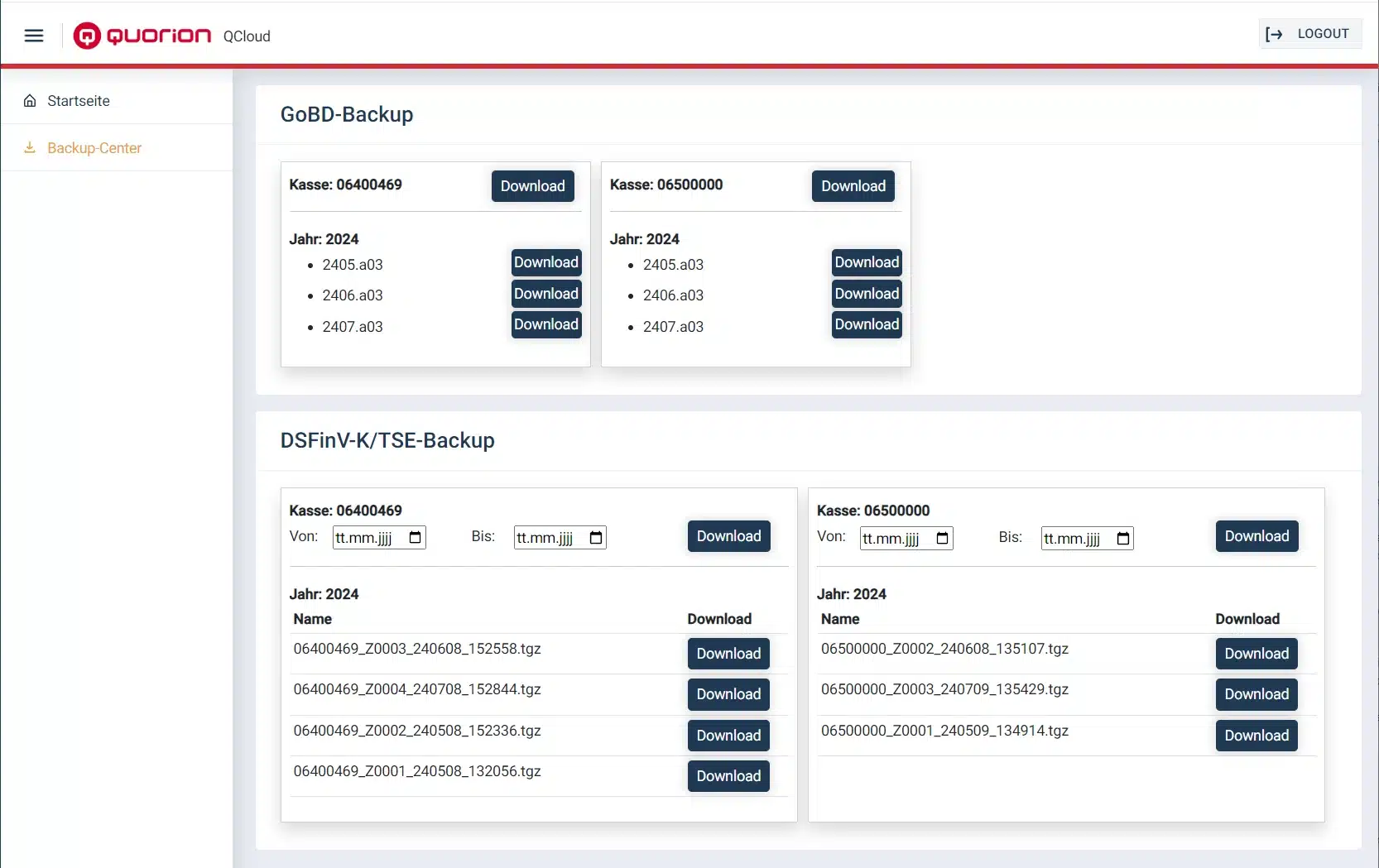Download 06400469_Z0001_240508_132056.tgz
The height and width of the screenshot is (868, 1379).
coord(728,776)
